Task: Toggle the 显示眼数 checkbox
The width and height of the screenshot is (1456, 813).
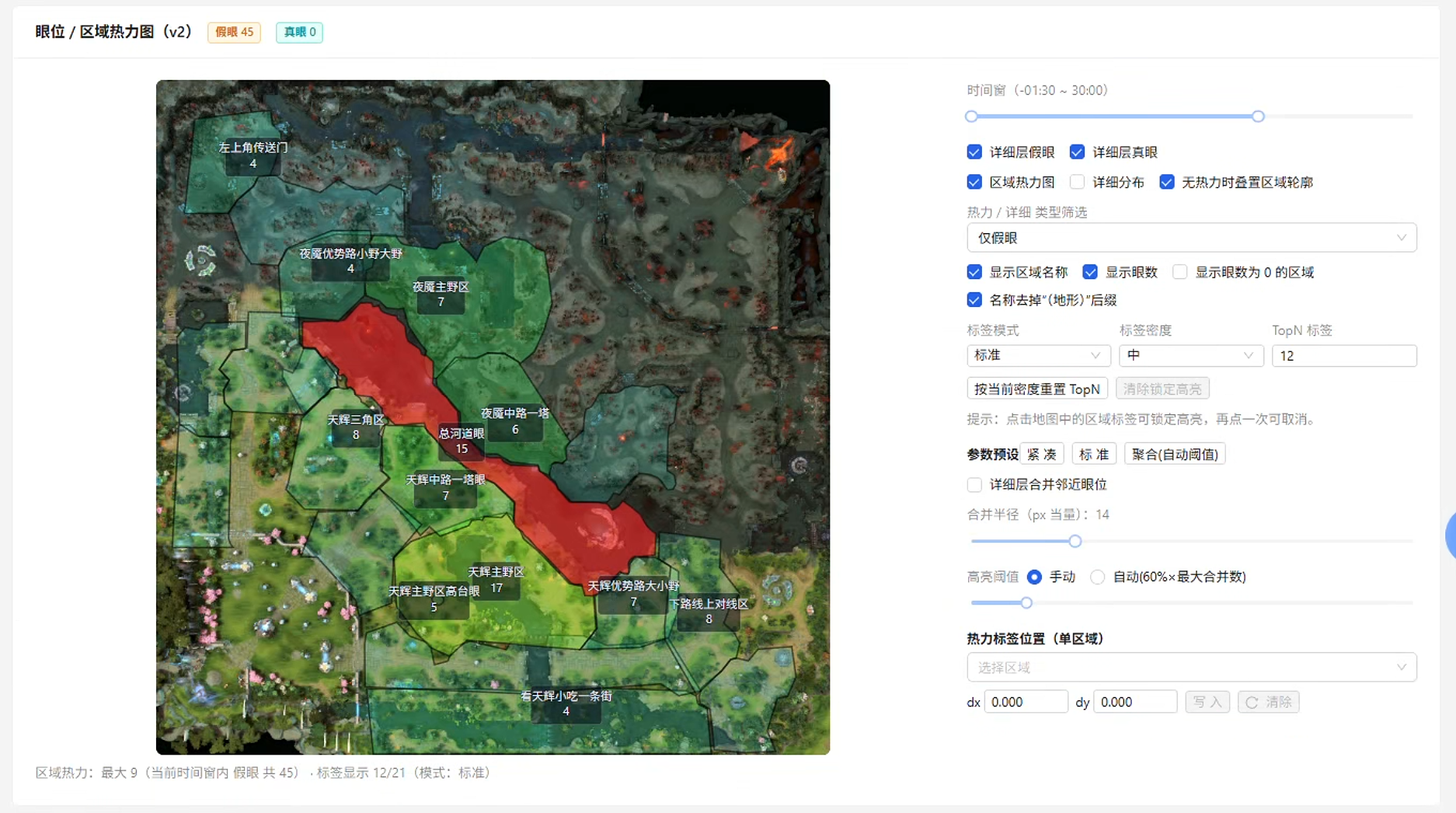Action: click(1090, 272)
